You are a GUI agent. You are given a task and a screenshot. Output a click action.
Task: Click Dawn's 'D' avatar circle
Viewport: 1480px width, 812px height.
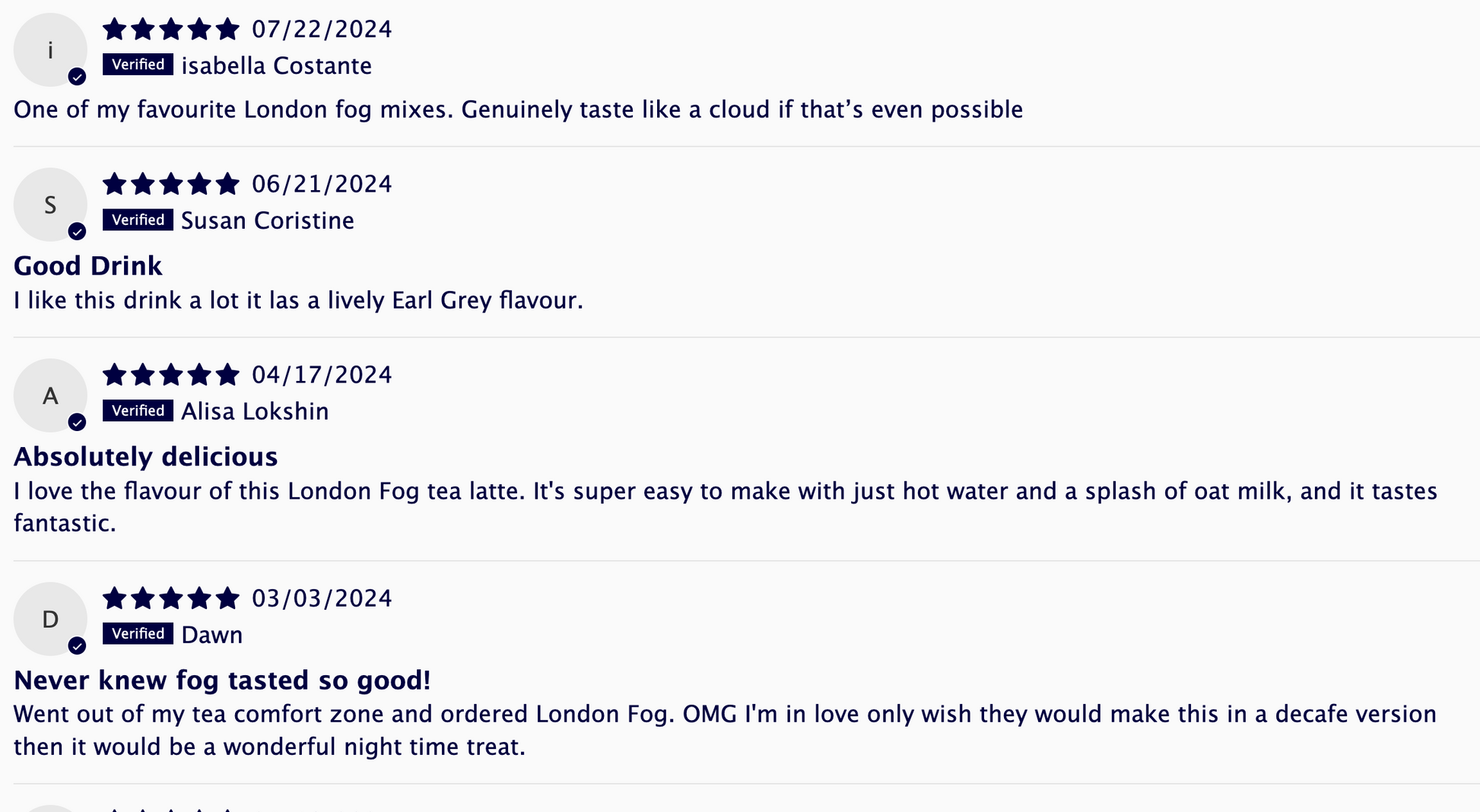[50, 619]
